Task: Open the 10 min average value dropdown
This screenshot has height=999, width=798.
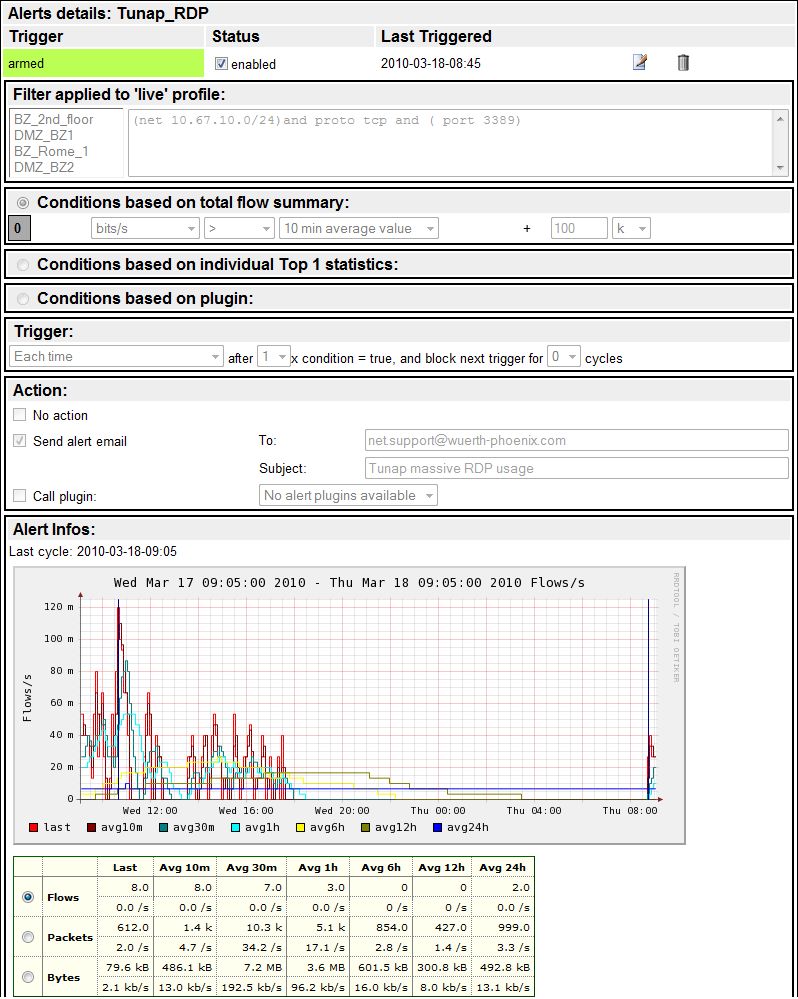Action: (x=359, y=228)
